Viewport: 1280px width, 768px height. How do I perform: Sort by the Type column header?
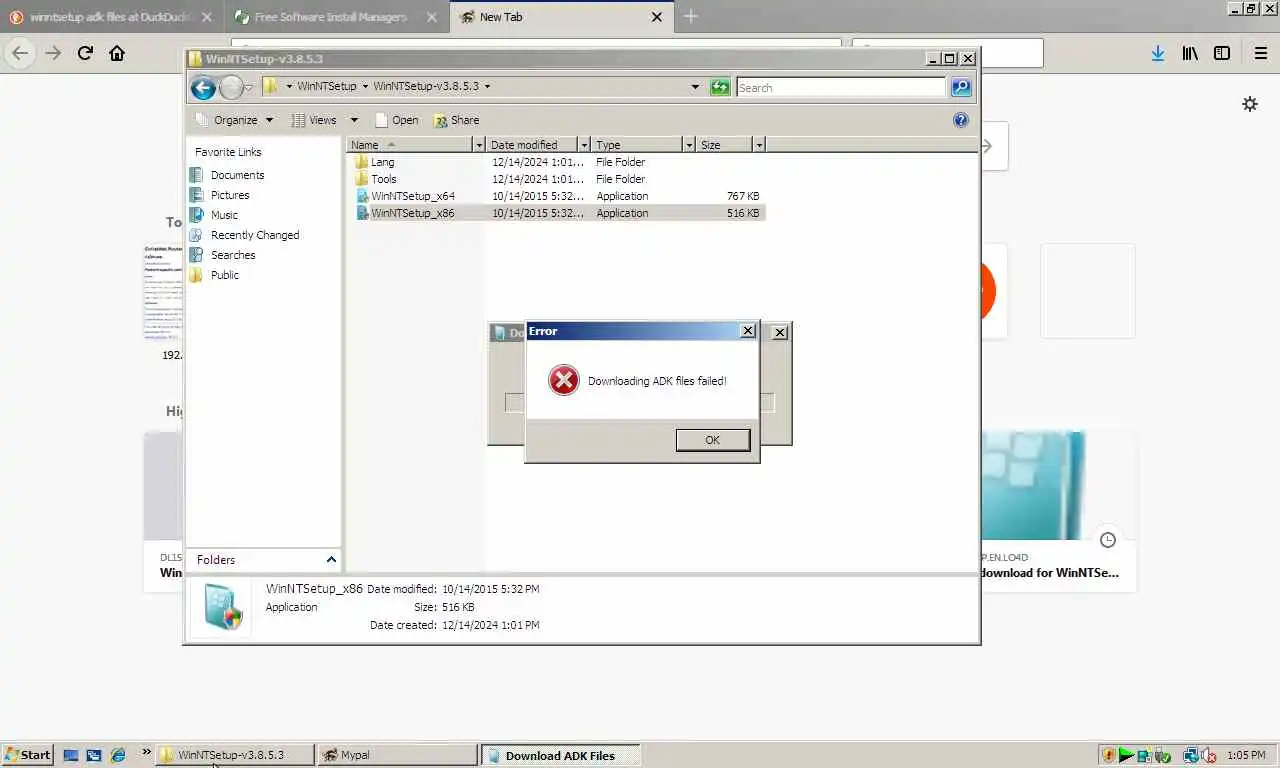point(637,145)
